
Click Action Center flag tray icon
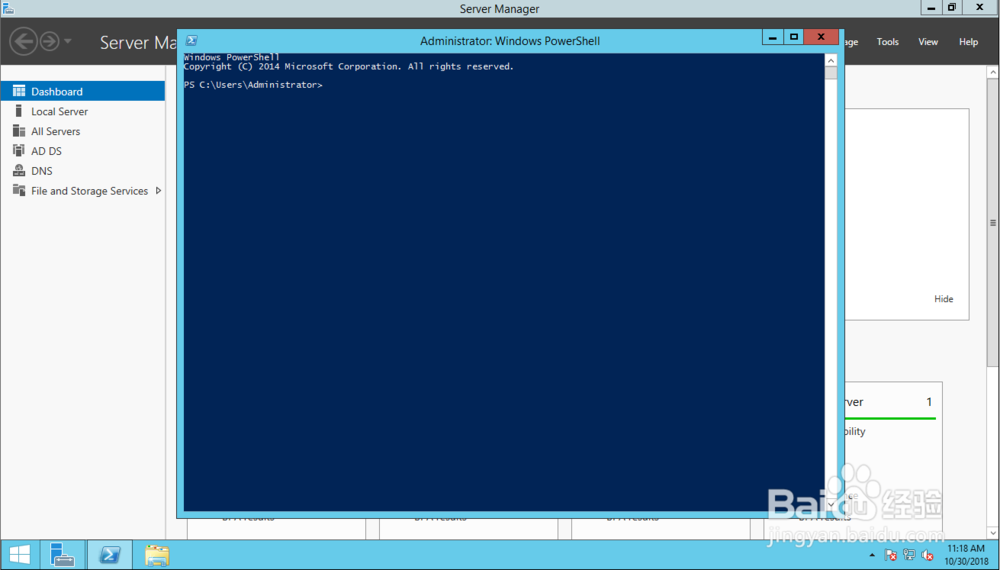click(891, 555)
